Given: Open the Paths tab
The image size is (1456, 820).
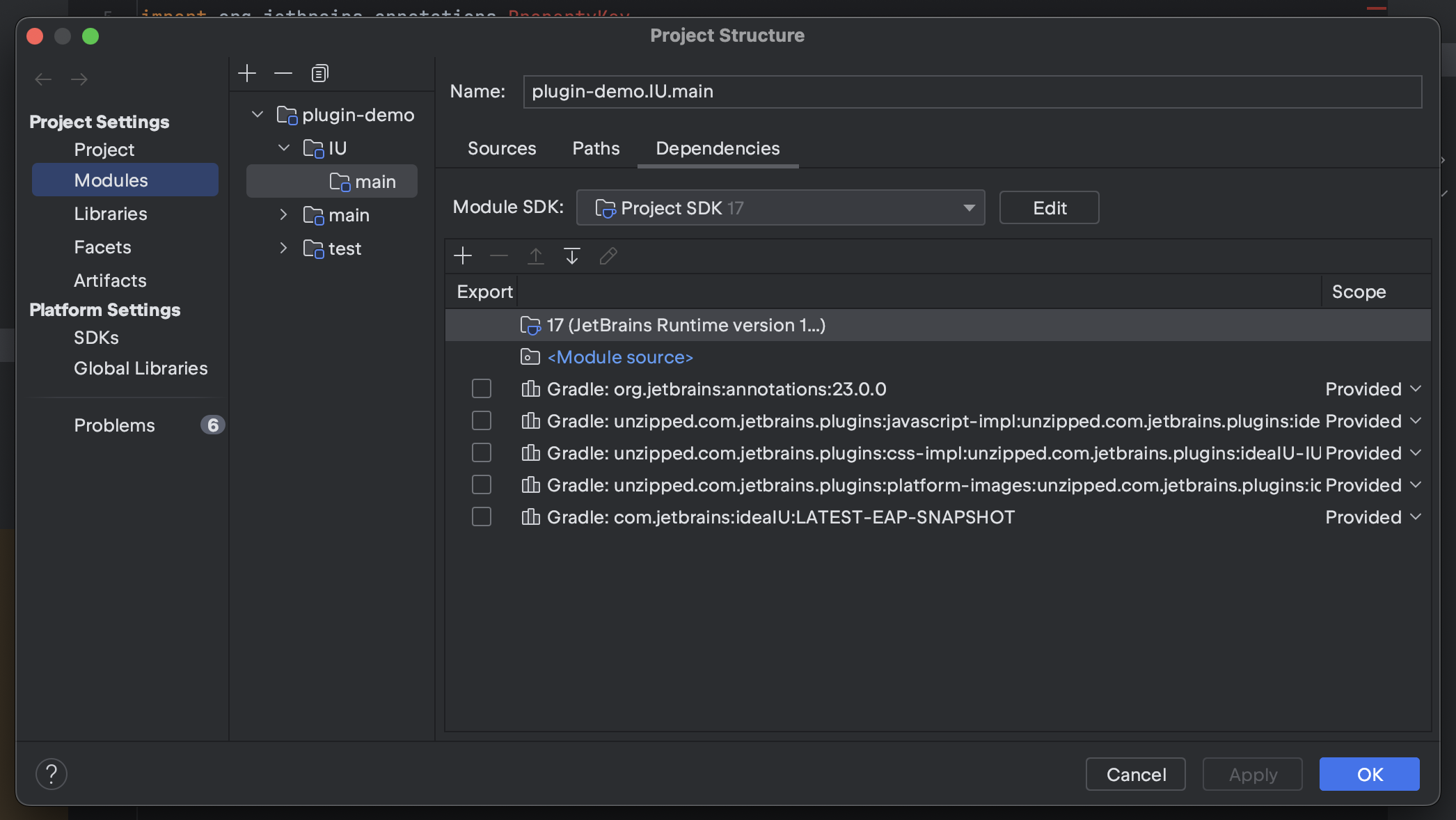Looking at the screenshot, I should [x=595, y=148].
